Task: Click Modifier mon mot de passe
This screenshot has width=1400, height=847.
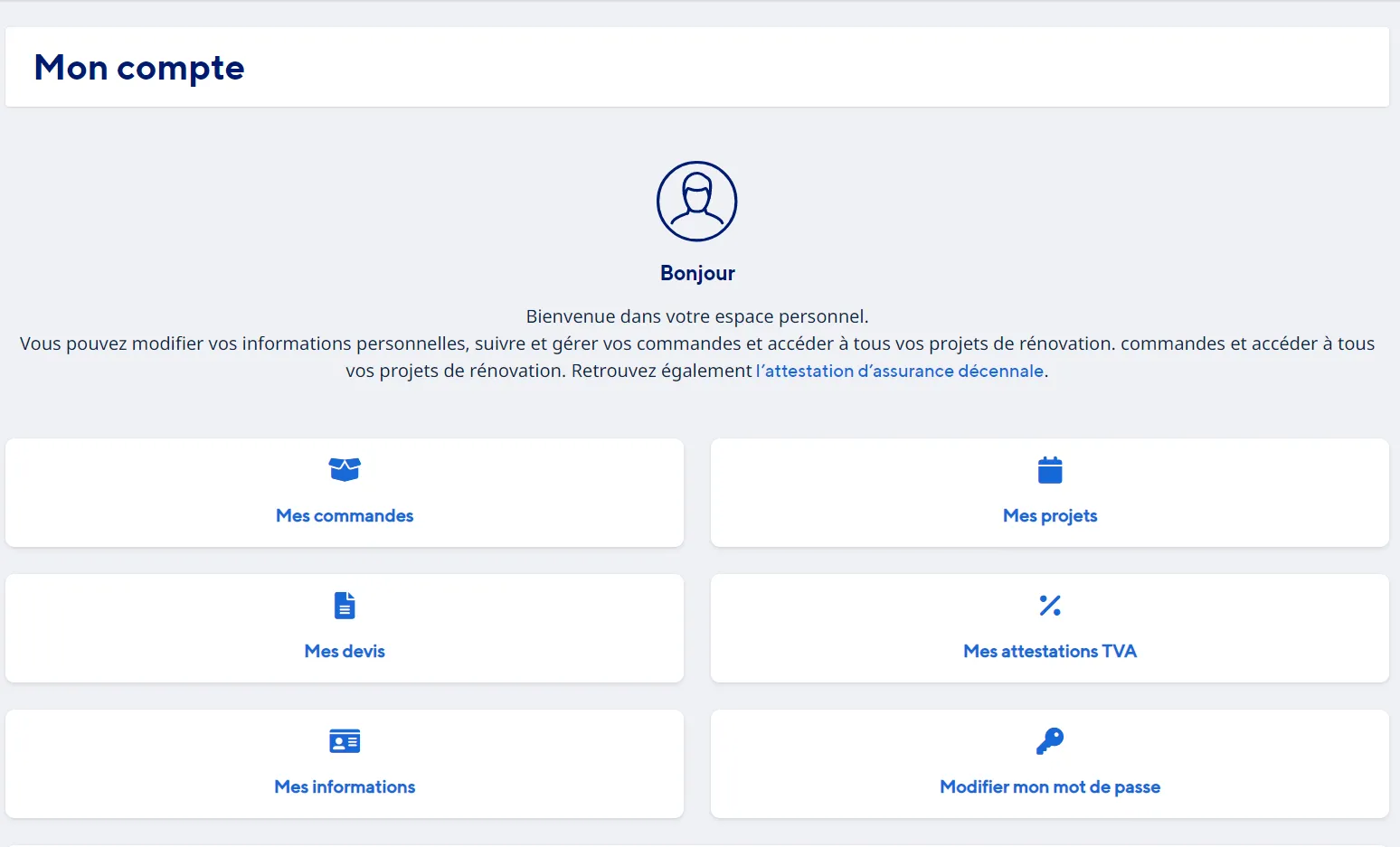Action: [x=1049, y=786]
